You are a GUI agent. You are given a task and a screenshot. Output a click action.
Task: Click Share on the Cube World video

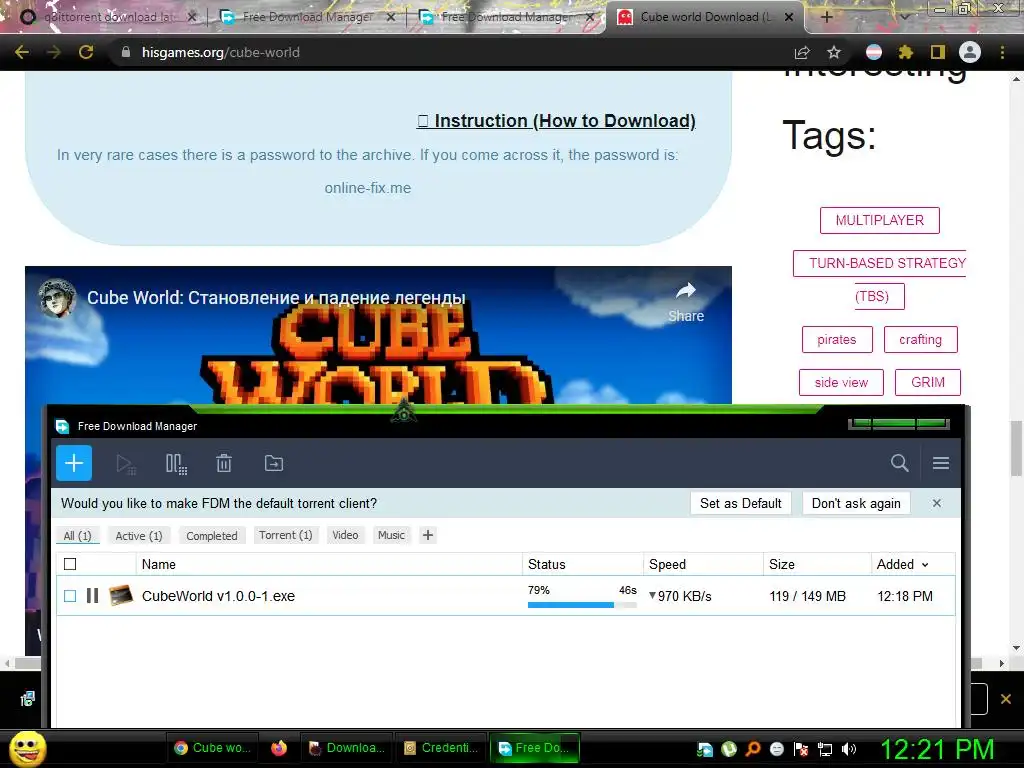[686, 302]
